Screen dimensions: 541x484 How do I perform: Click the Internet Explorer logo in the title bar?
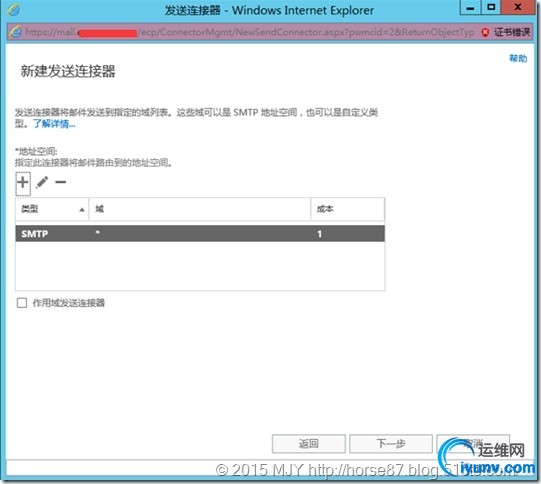click(x=13, y=10)
